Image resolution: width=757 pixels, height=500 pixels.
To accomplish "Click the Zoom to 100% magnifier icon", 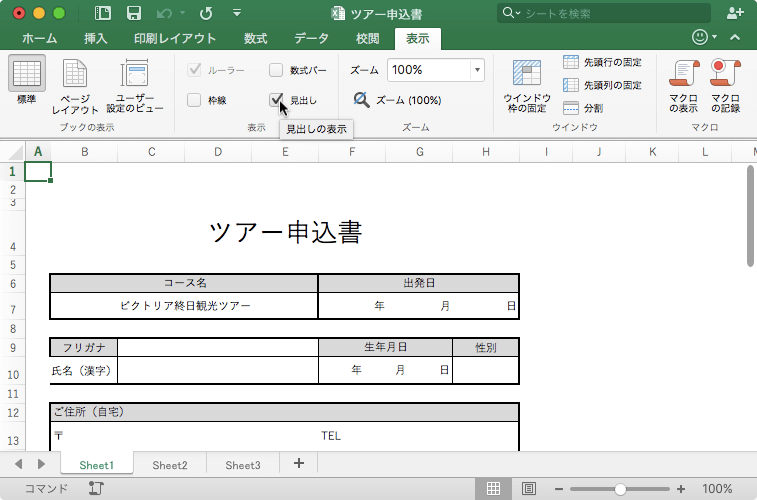I will (x=362, y=100).
